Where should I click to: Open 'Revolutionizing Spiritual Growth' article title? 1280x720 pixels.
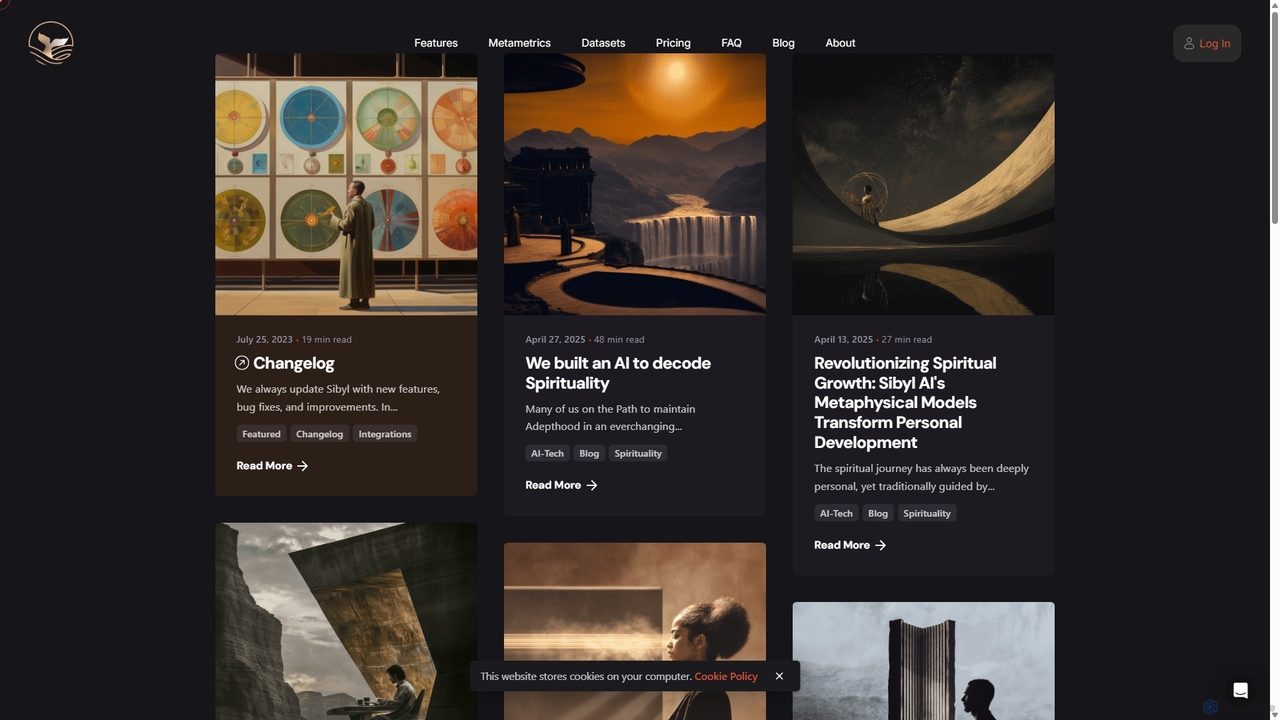(905, 402)
